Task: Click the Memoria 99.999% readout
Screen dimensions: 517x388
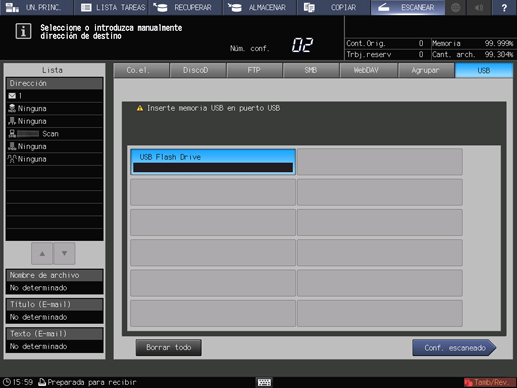Action: pos(473,43)
